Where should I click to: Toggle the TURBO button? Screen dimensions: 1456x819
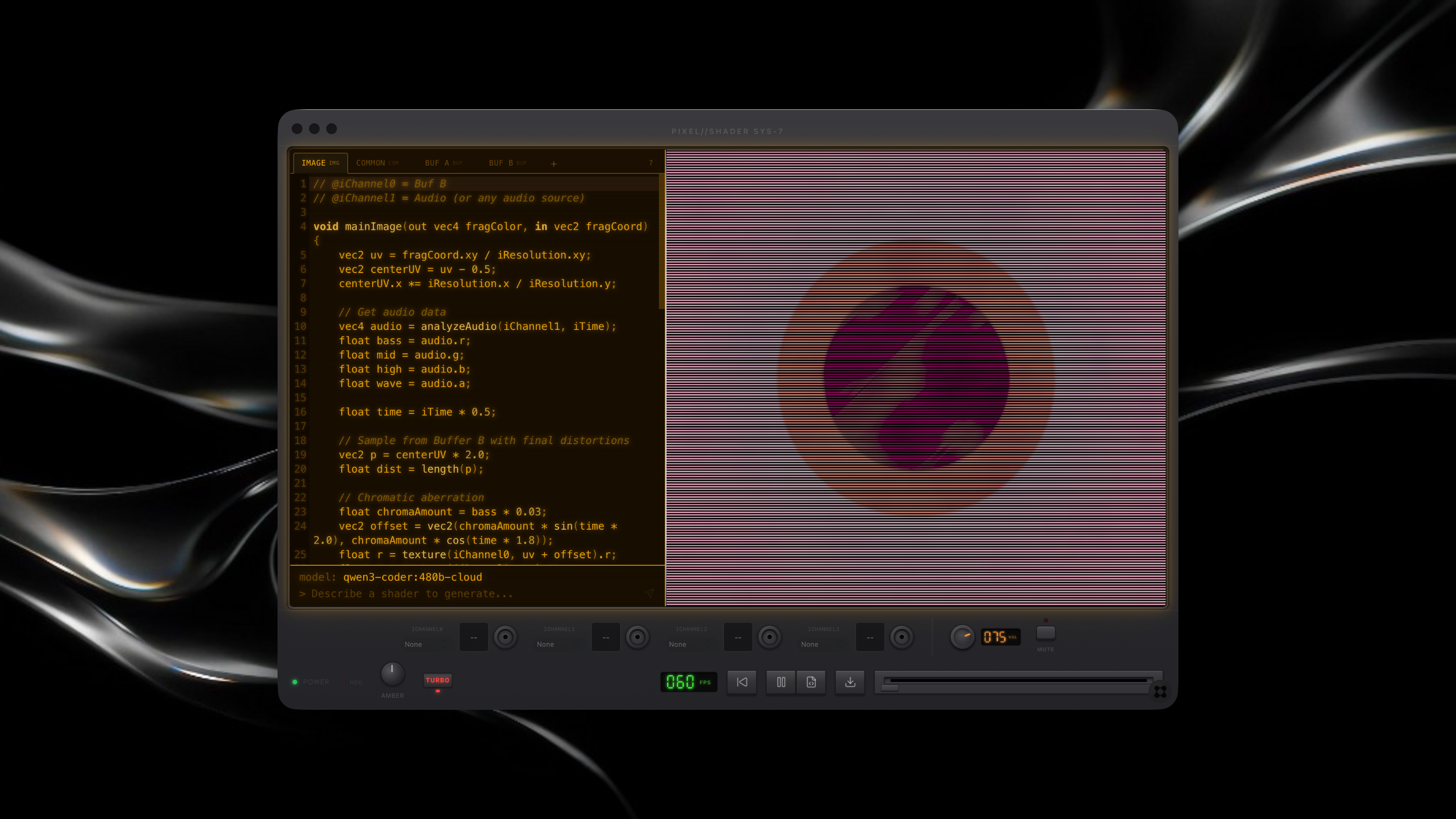(437, 680)
